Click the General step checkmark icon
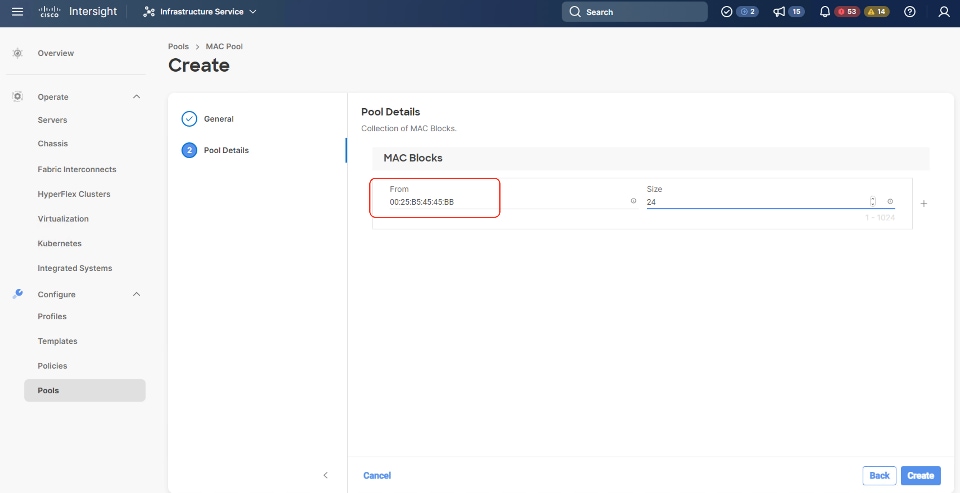The image size is (960, 493). click(189, 119)
